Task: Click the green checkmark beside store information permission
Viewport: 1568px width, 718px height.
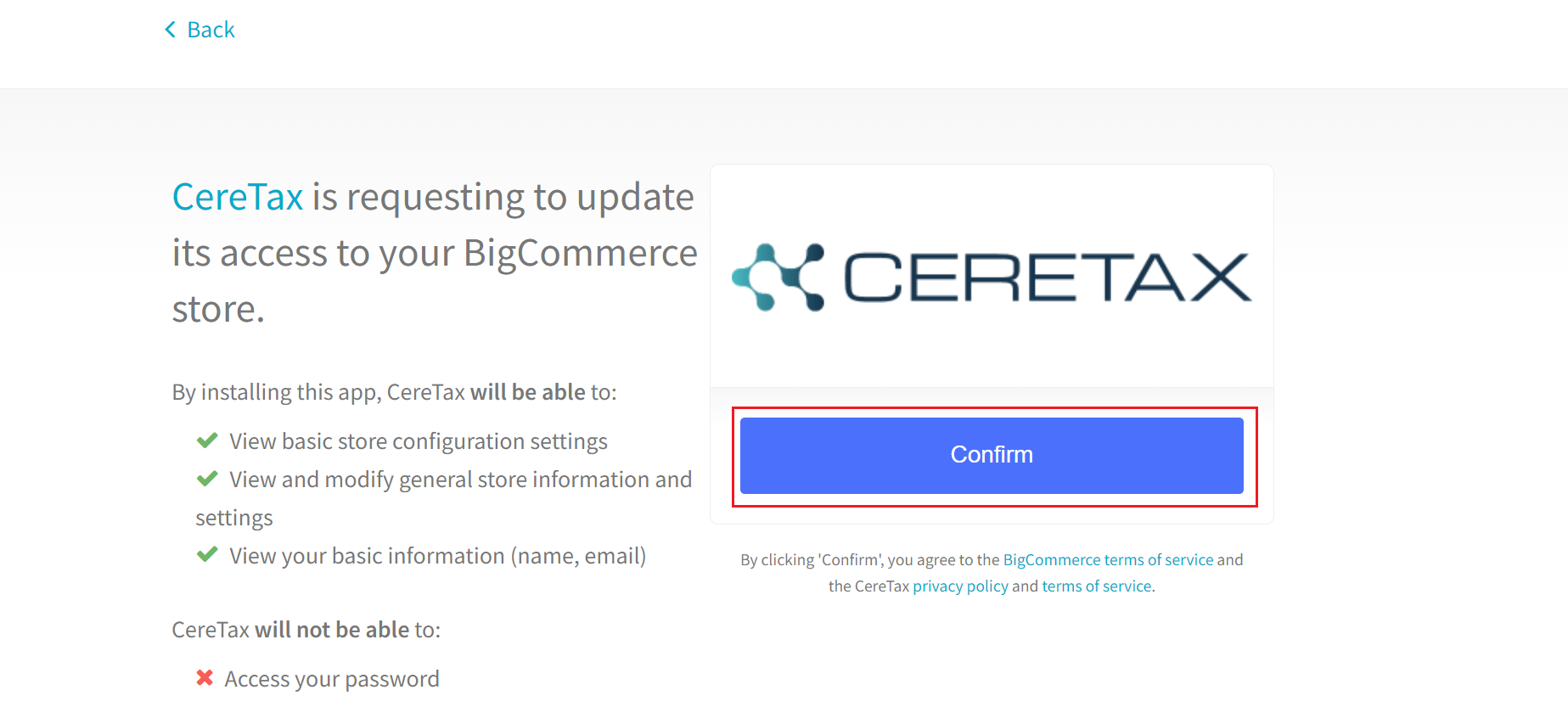Action: click(207, 478)
